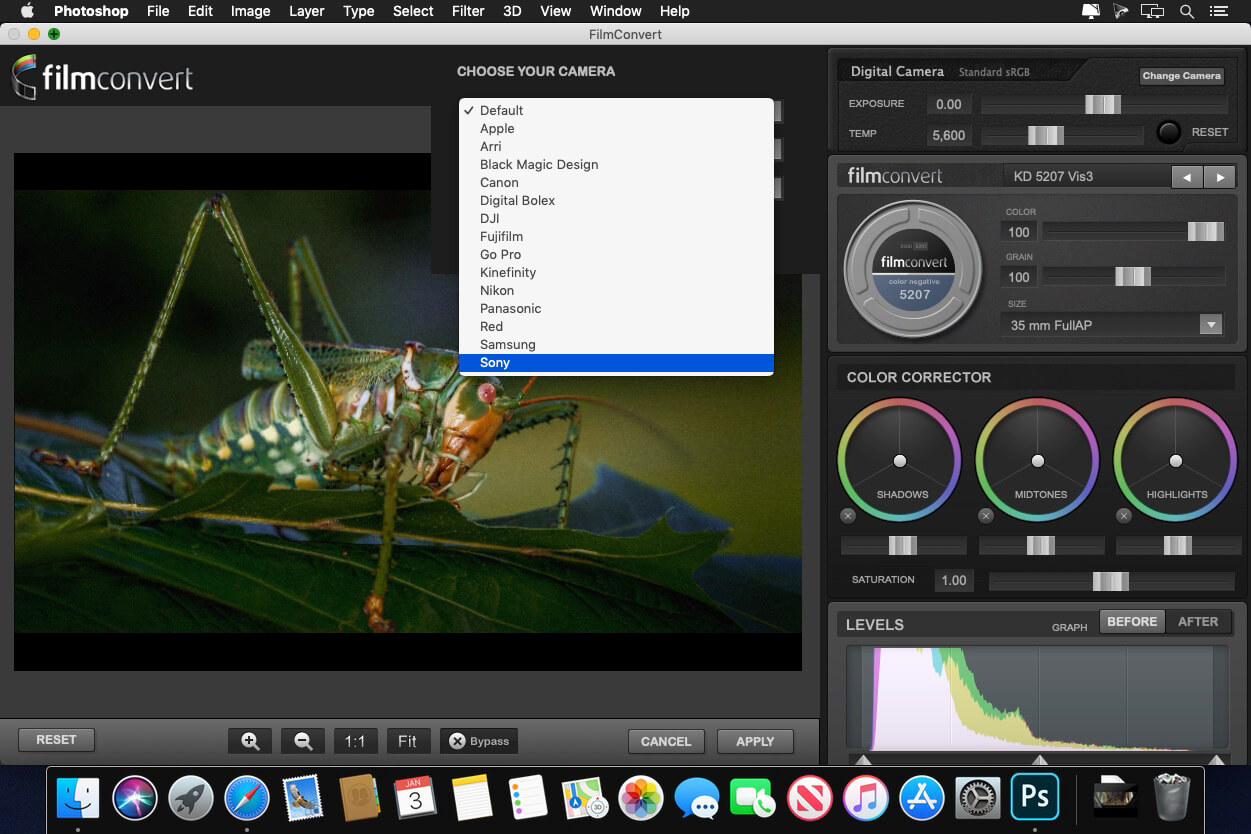Open Photos app in the dock

pos(640,798)
